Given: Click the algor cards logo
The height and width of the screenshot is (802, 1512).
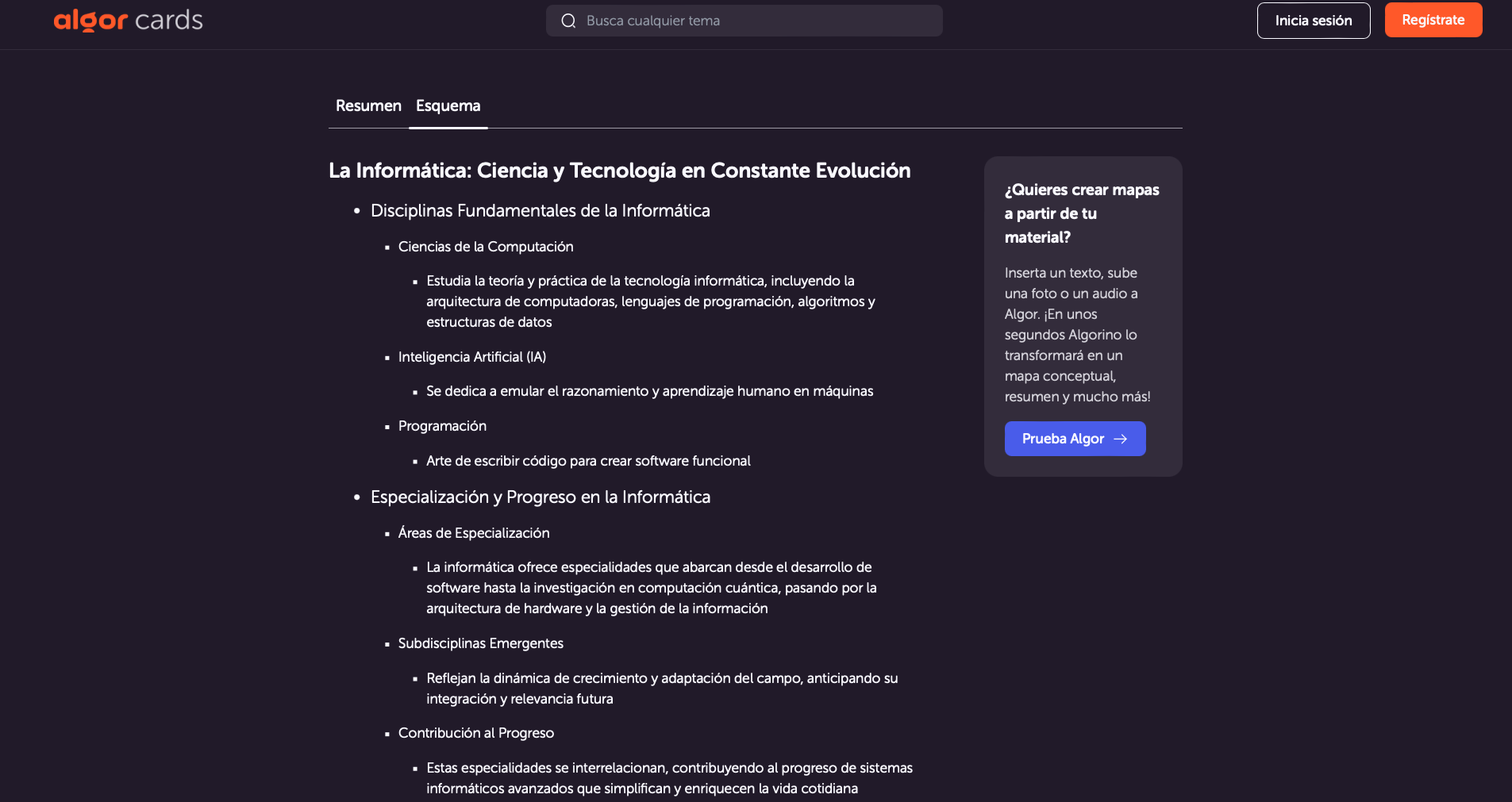Looking at the screenshot, I should [128, 21].
